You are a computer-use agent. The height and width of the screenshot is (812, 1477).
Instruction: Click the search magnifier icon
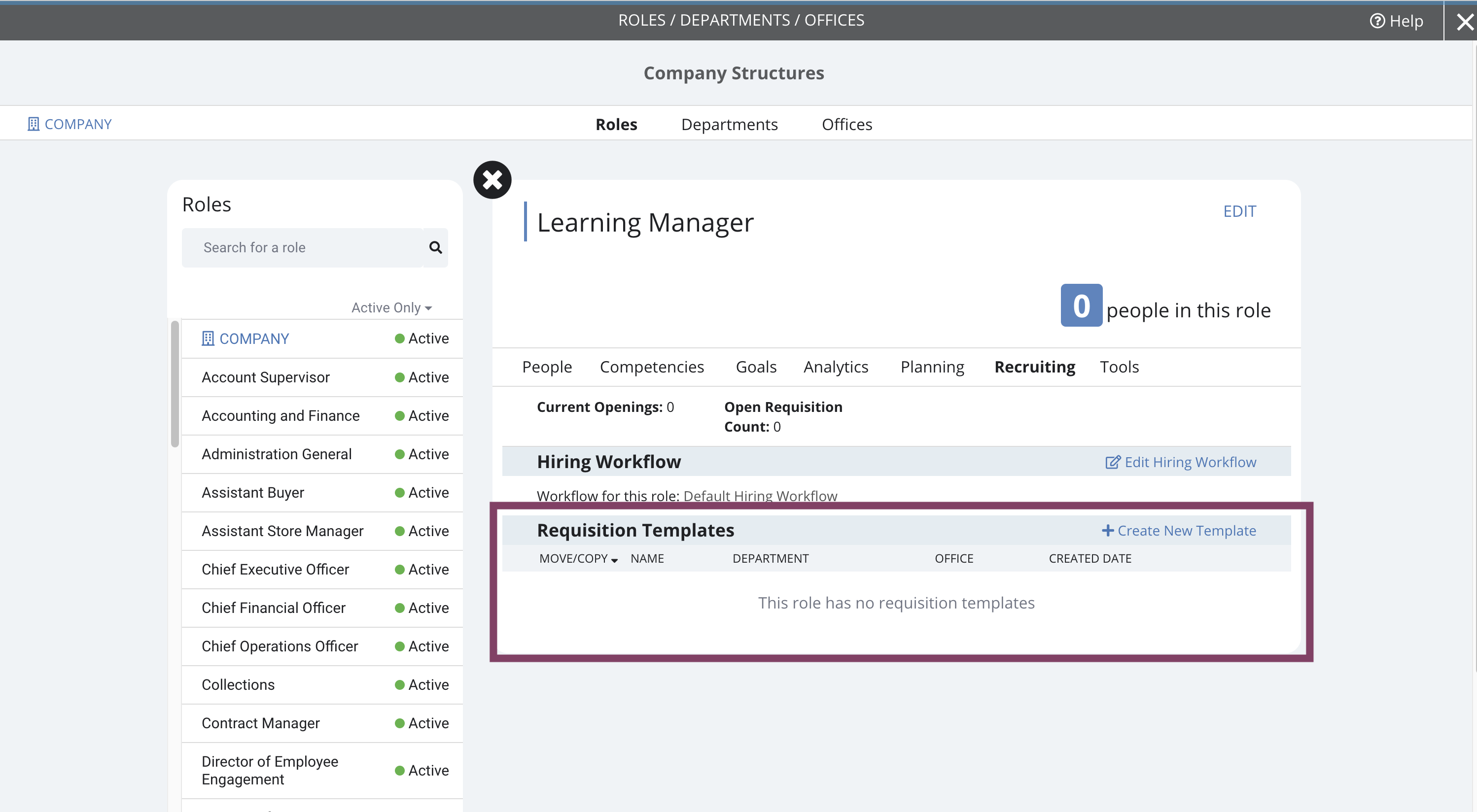point(435,247)
